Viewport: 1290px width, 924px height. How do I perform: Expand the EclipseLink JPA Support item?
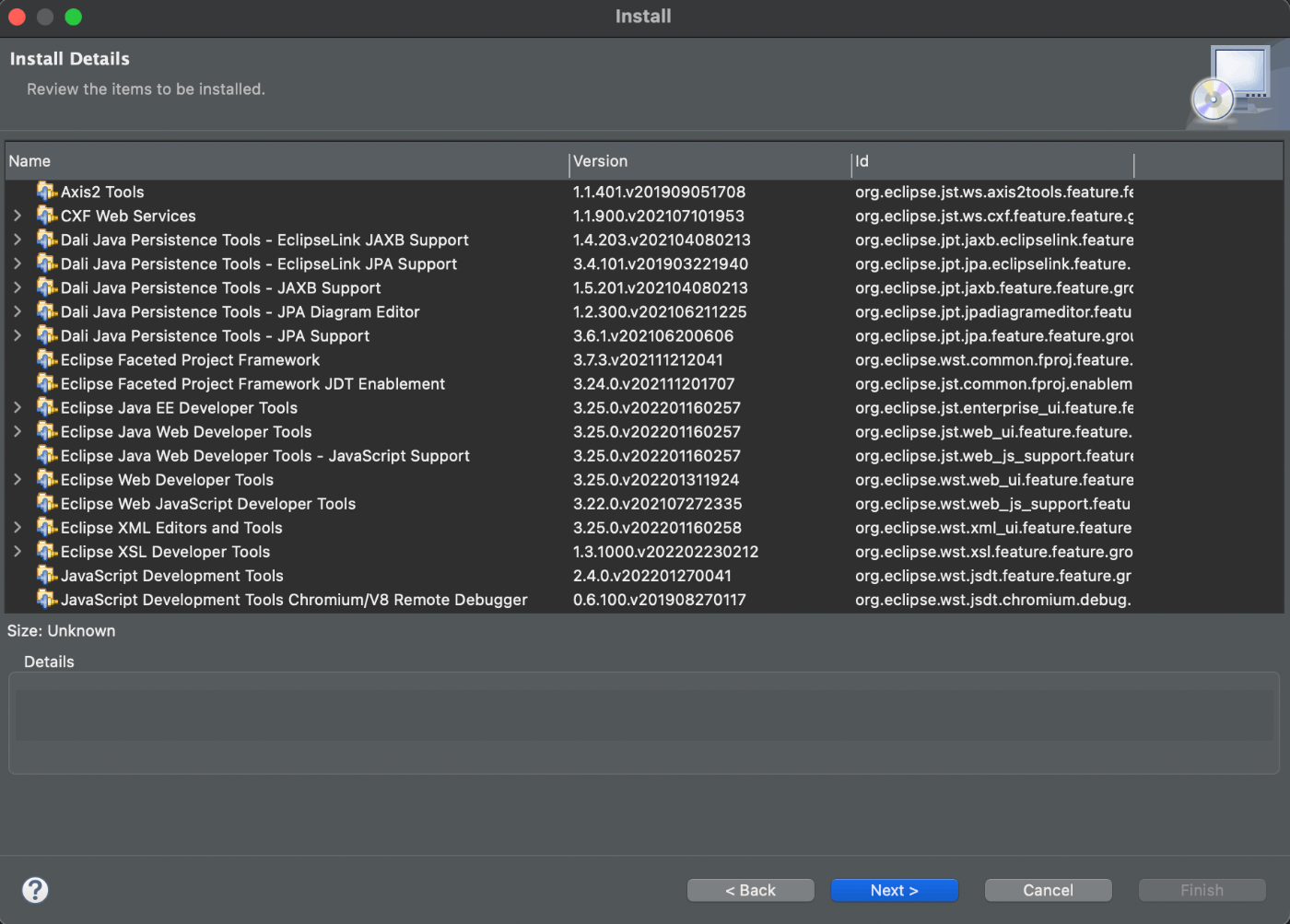pos(18,263)
